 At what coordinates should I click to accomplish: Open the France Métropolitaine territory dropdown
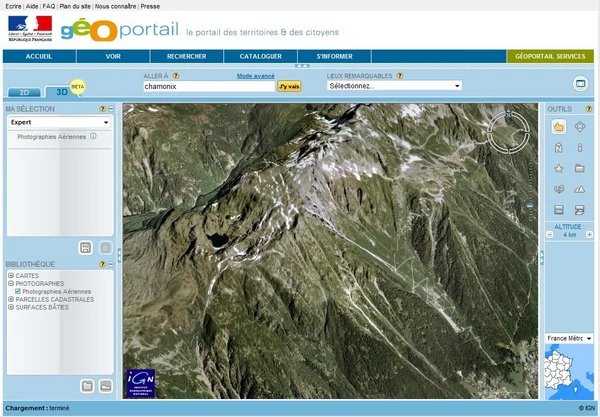(569, 338)
